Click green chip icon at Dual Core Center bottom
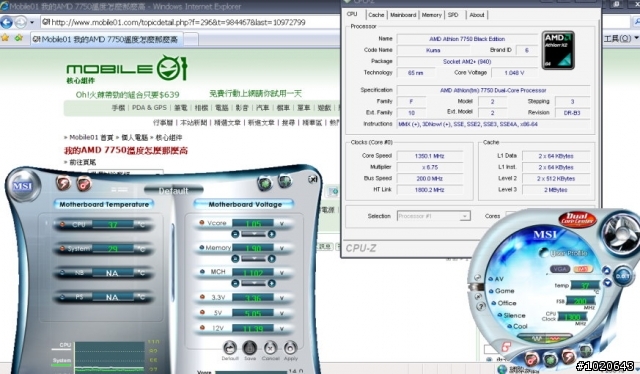 (550, 359)
